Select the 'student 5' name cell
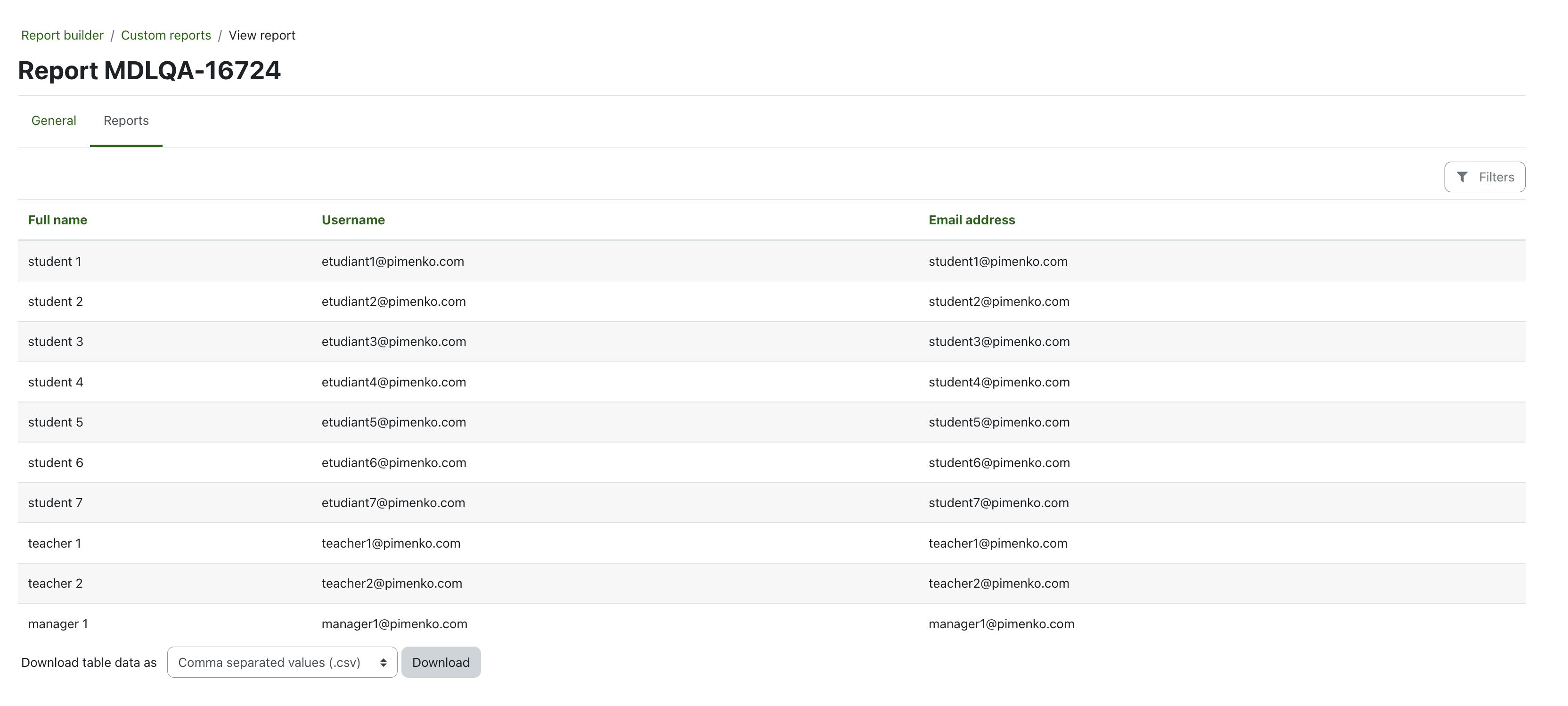Image resolution: width=1568 pixels, height=706 pixels. tap(56, 422)
